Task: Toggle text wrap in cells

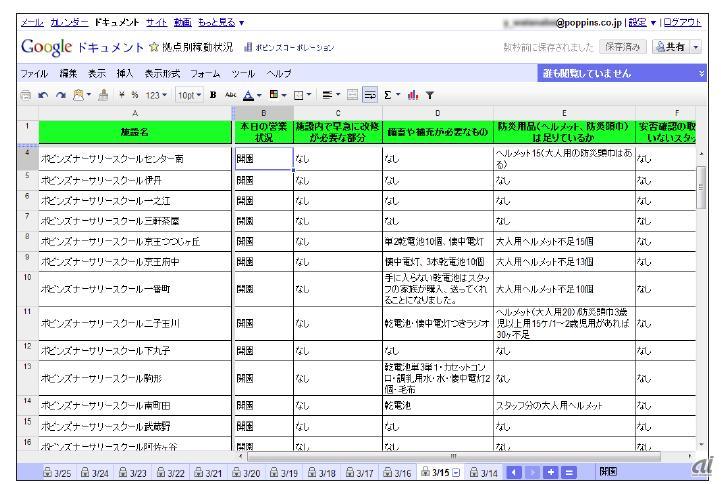Action: 371,96
